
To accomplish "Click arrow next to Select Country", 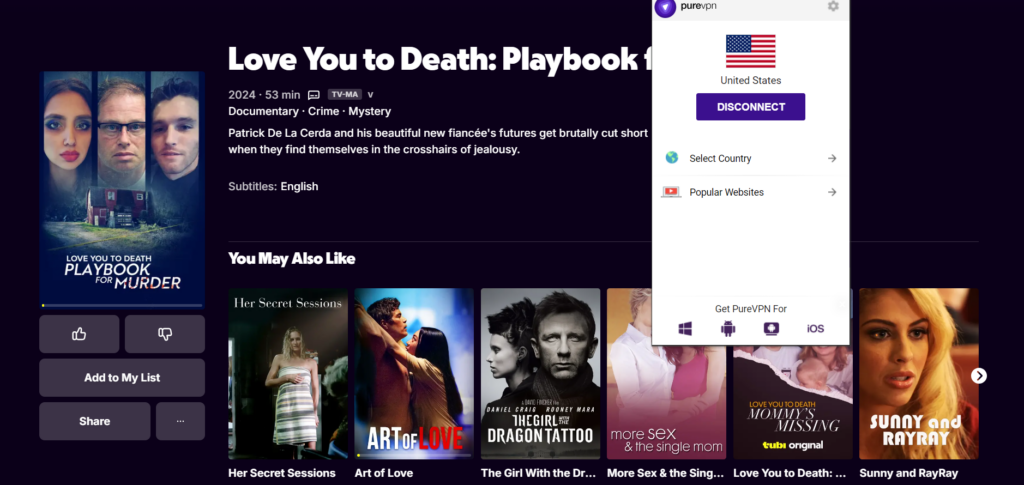I will pyautogui.click(x=831, y=158).
